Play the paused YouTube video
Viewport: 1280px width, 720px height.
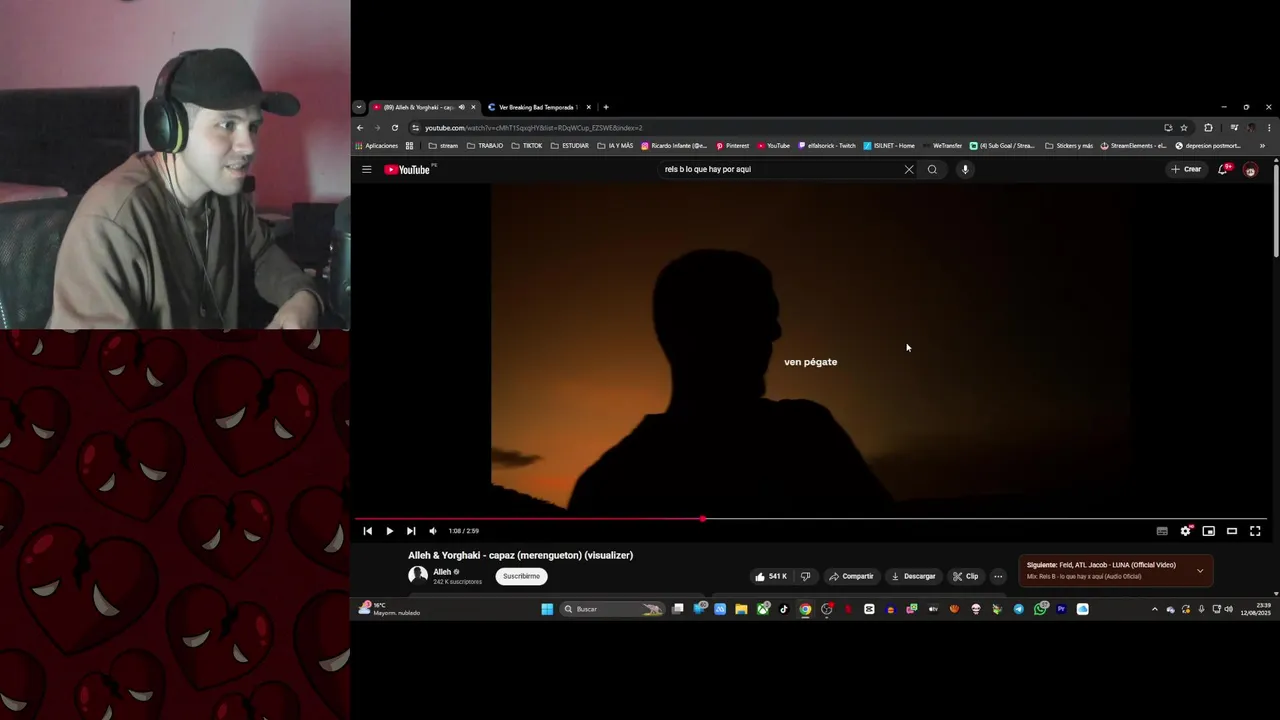click(389, 531)
